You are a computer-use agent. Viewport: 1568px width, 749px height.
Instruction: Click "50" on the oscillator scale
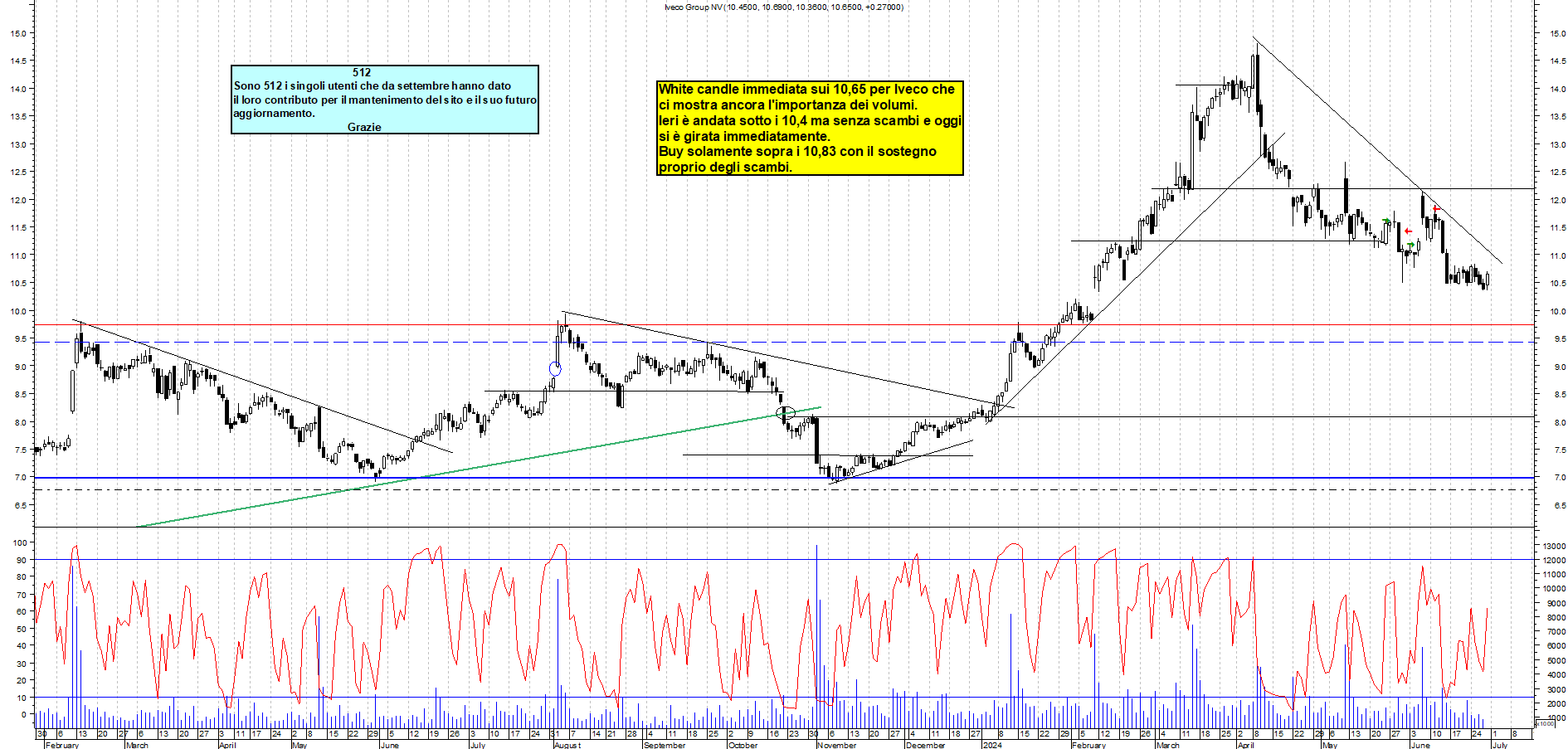(23, 629)
